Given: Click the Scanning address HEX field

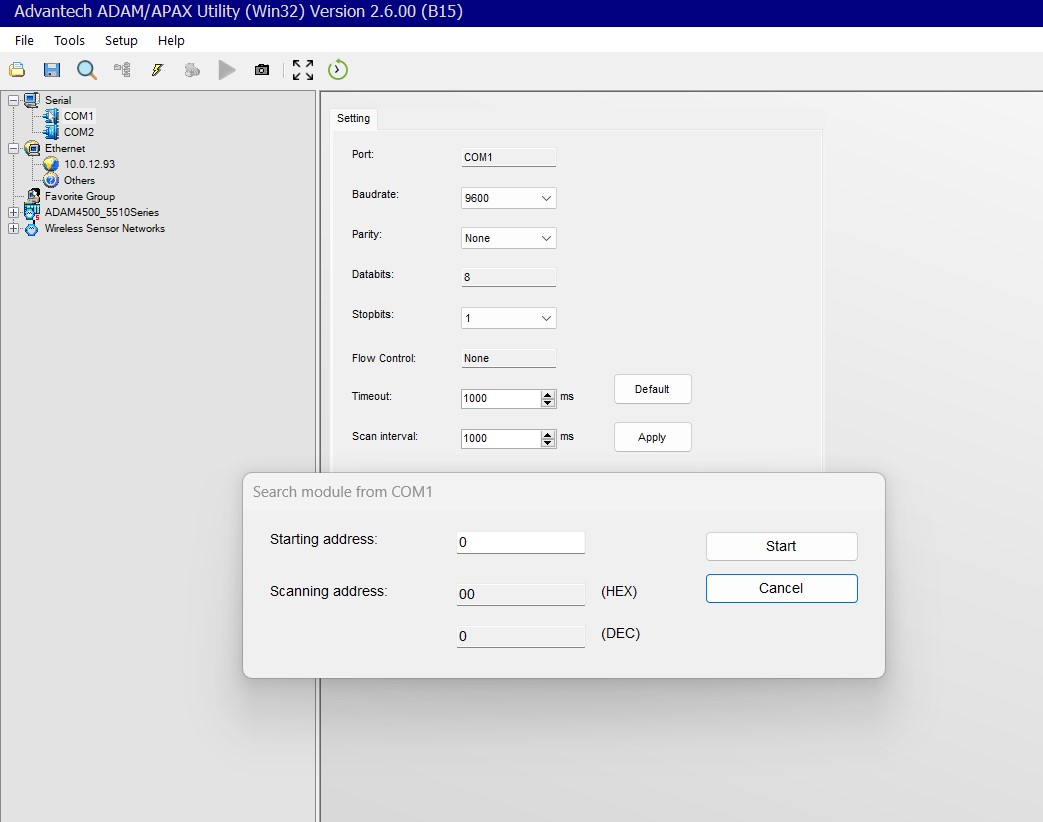Looking at the screenshot, I should [x=521, y=594].
